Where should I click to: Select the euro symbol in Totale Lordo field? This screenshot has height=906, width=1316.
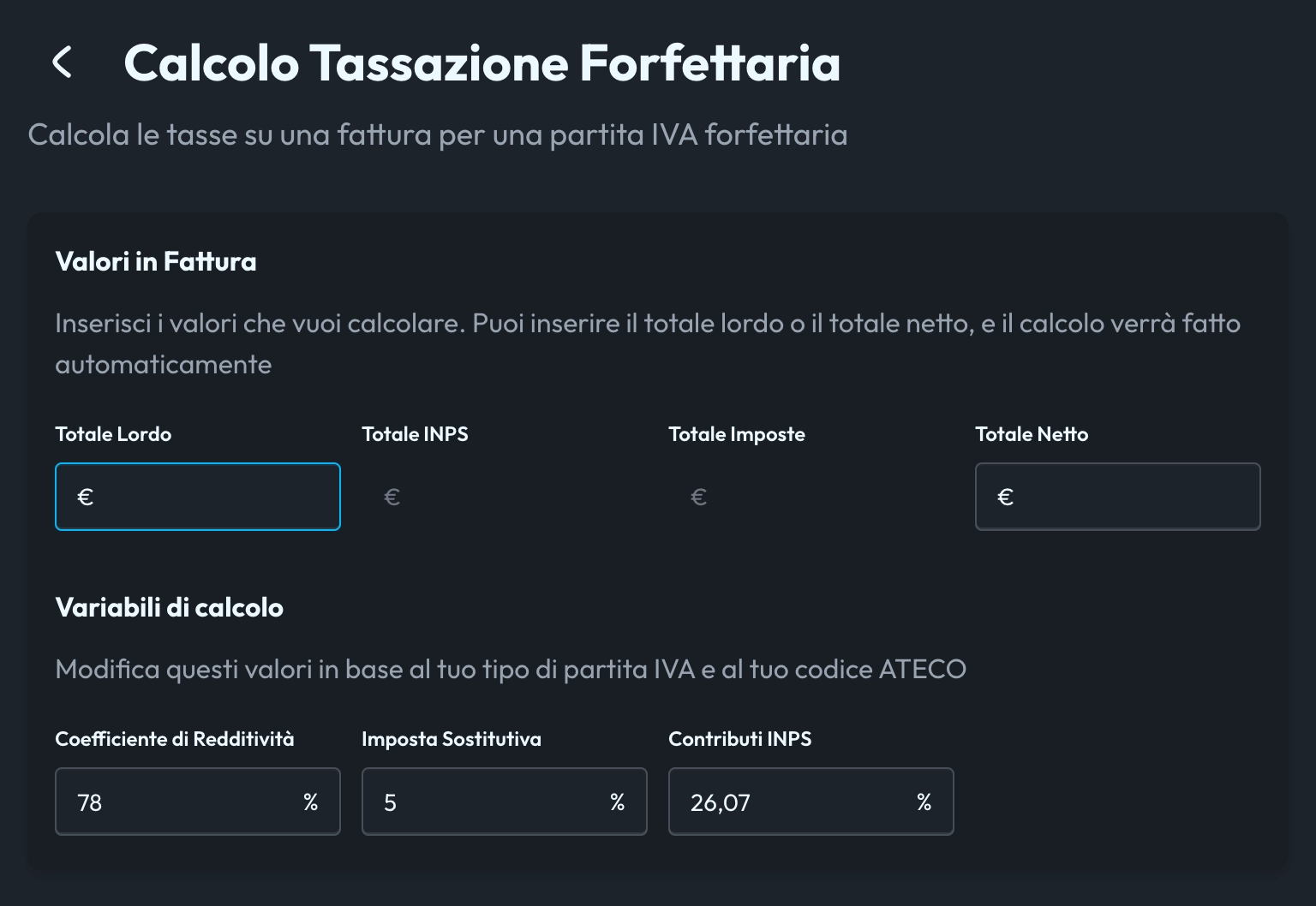pos(85,497)
